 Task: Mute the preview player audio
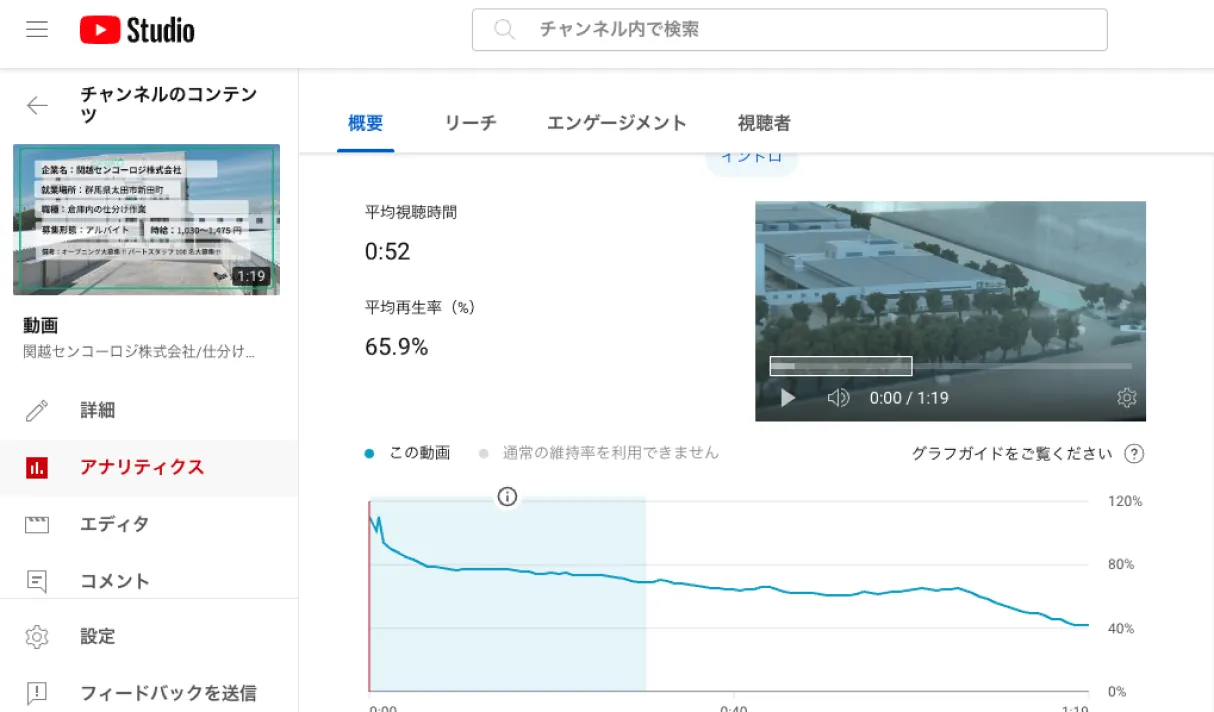point(838,397)
